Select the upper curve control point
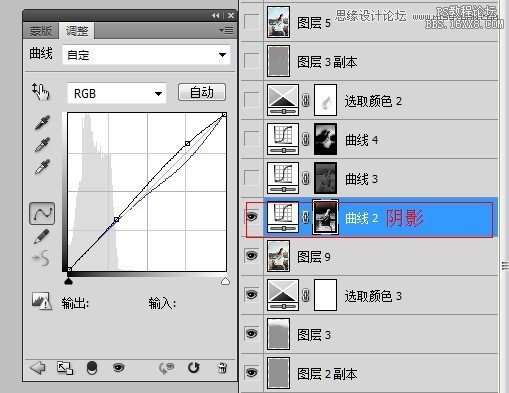509x393 pixels. pyautogui.click(x=188, y=143)
